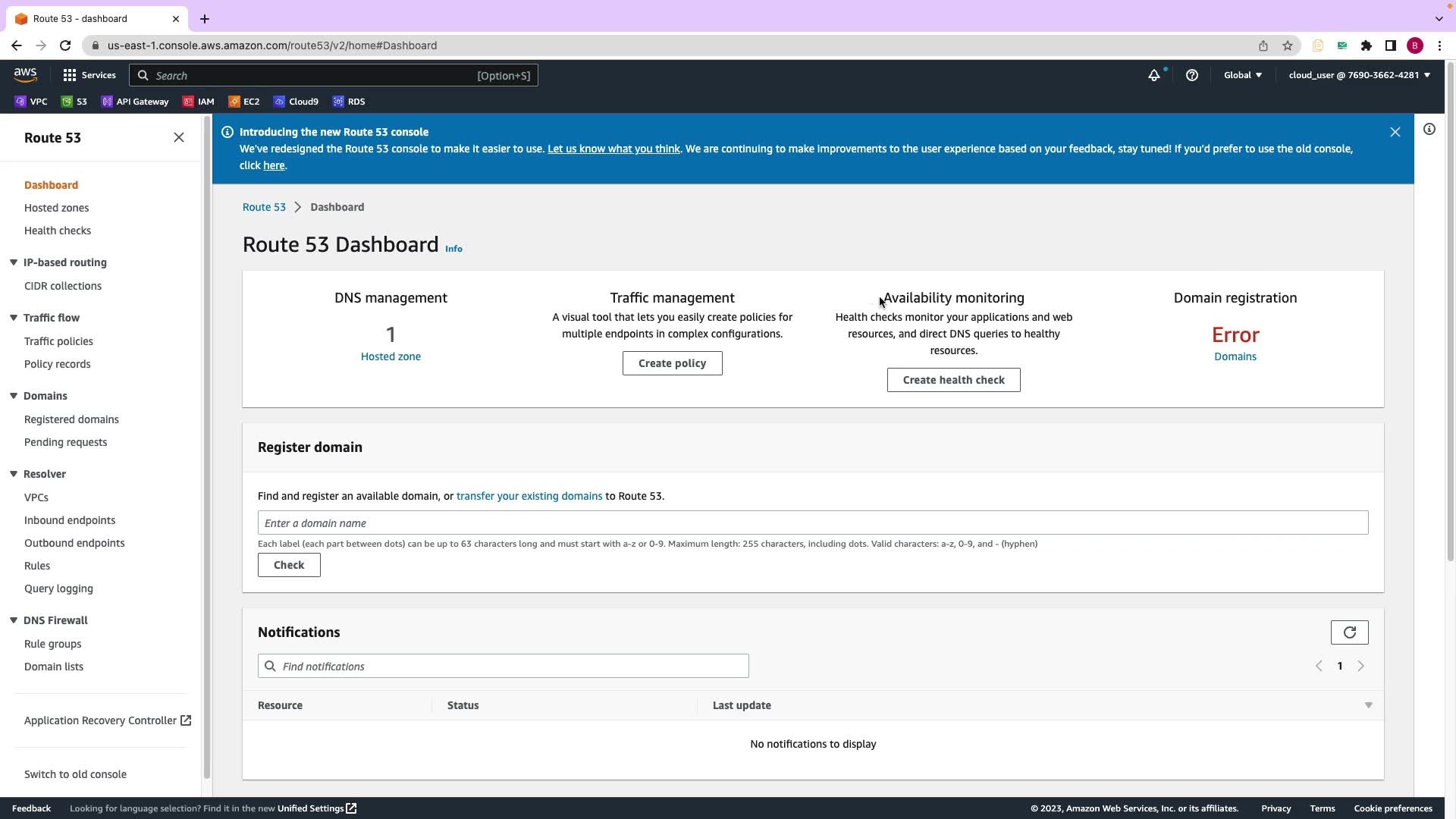Click the AWS logo home icon

25,74
